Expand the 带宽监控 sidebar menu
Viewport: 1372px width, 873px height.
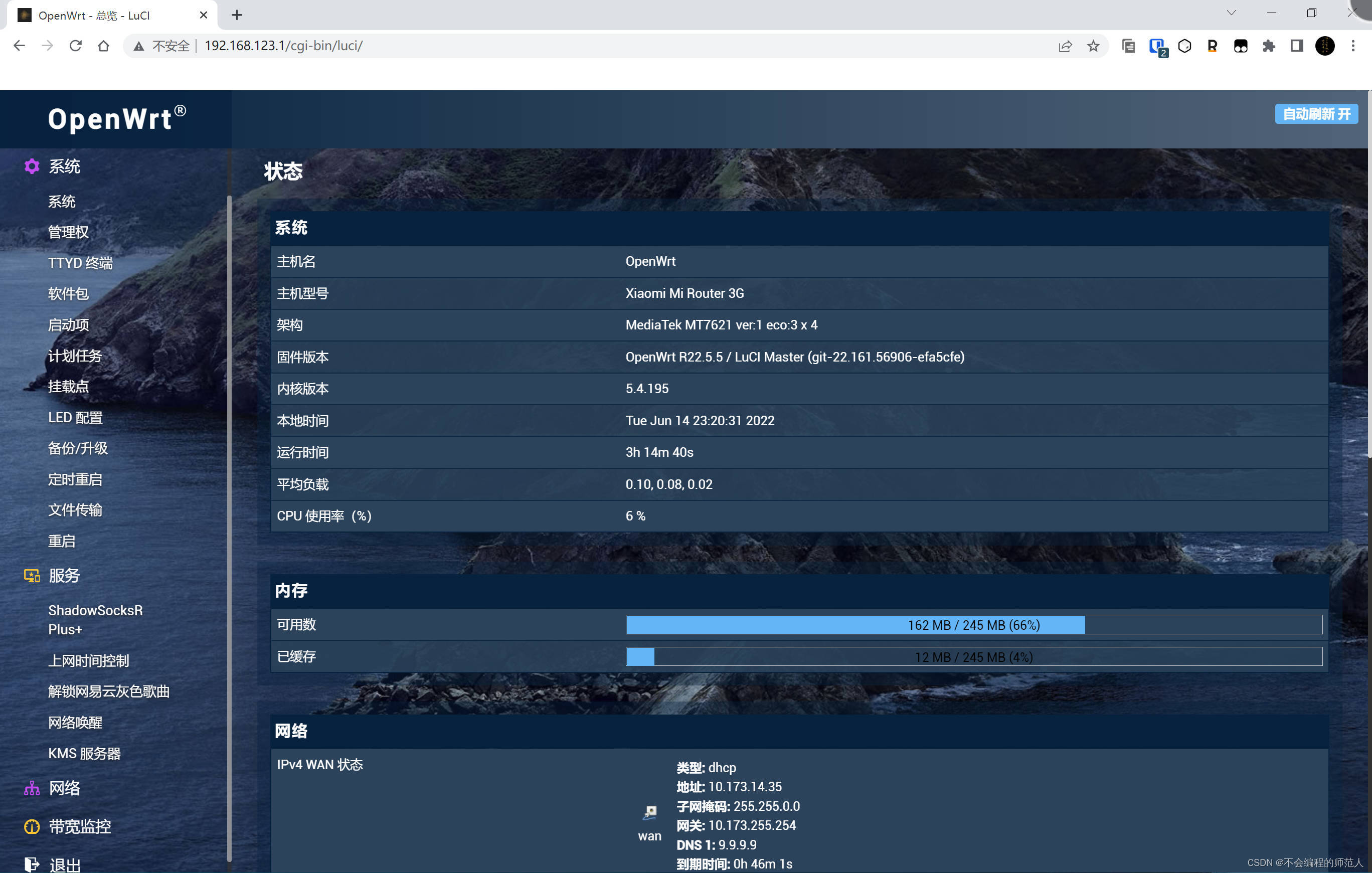[x=80, y=826]
